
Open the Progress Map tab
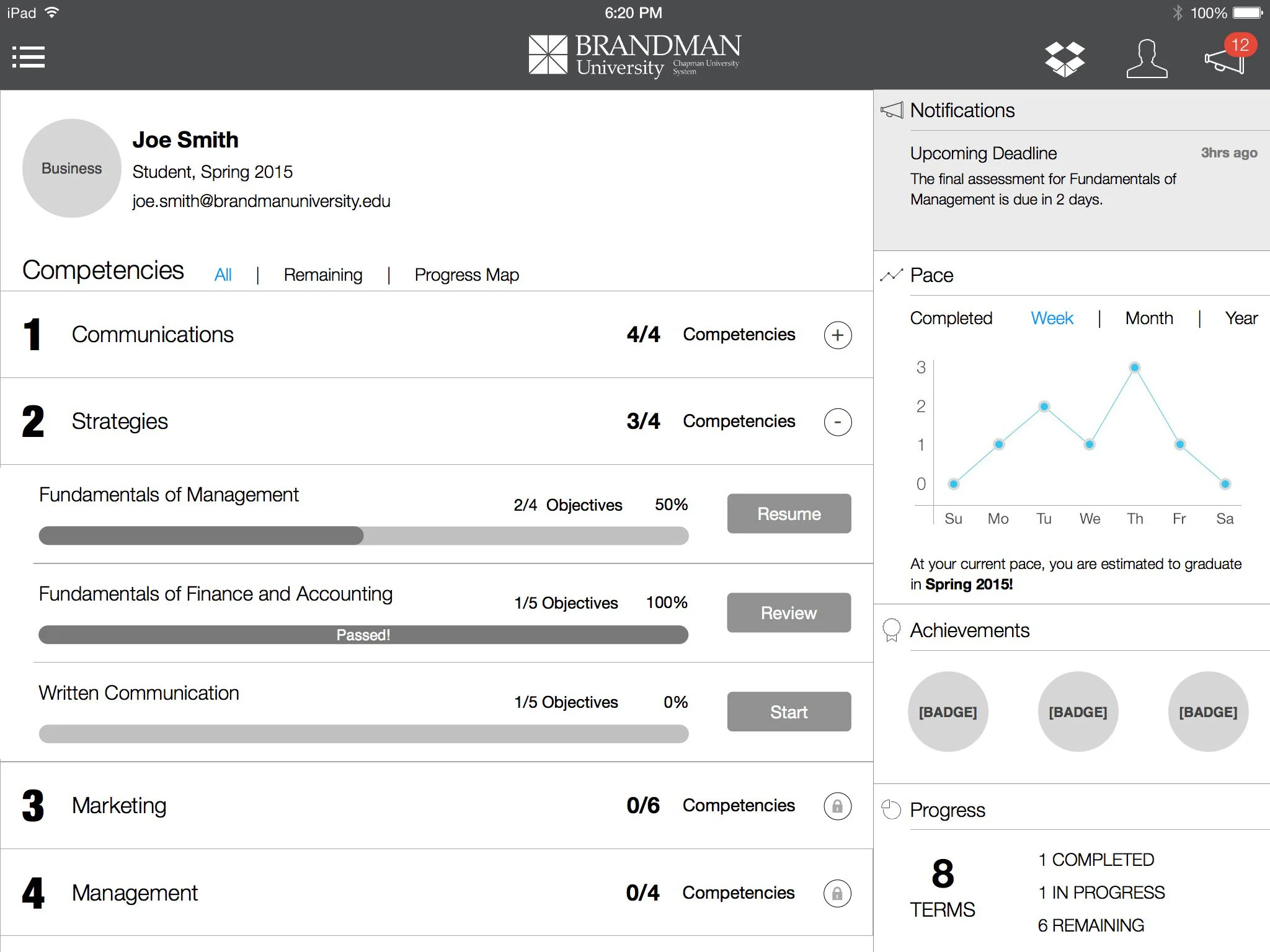(x=466, y=275)
